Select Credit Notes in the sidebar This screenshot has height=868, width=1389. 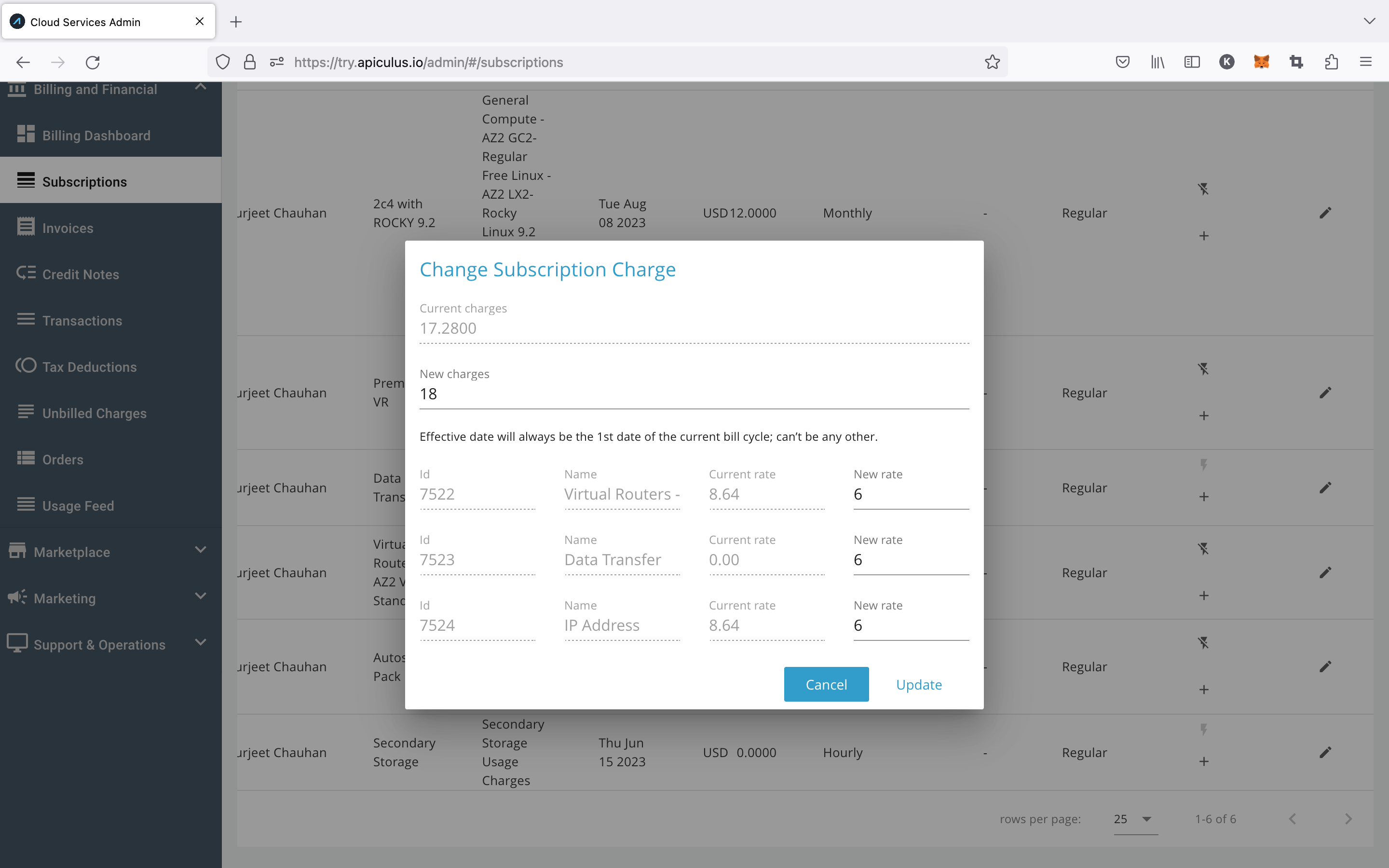[81, 274]
